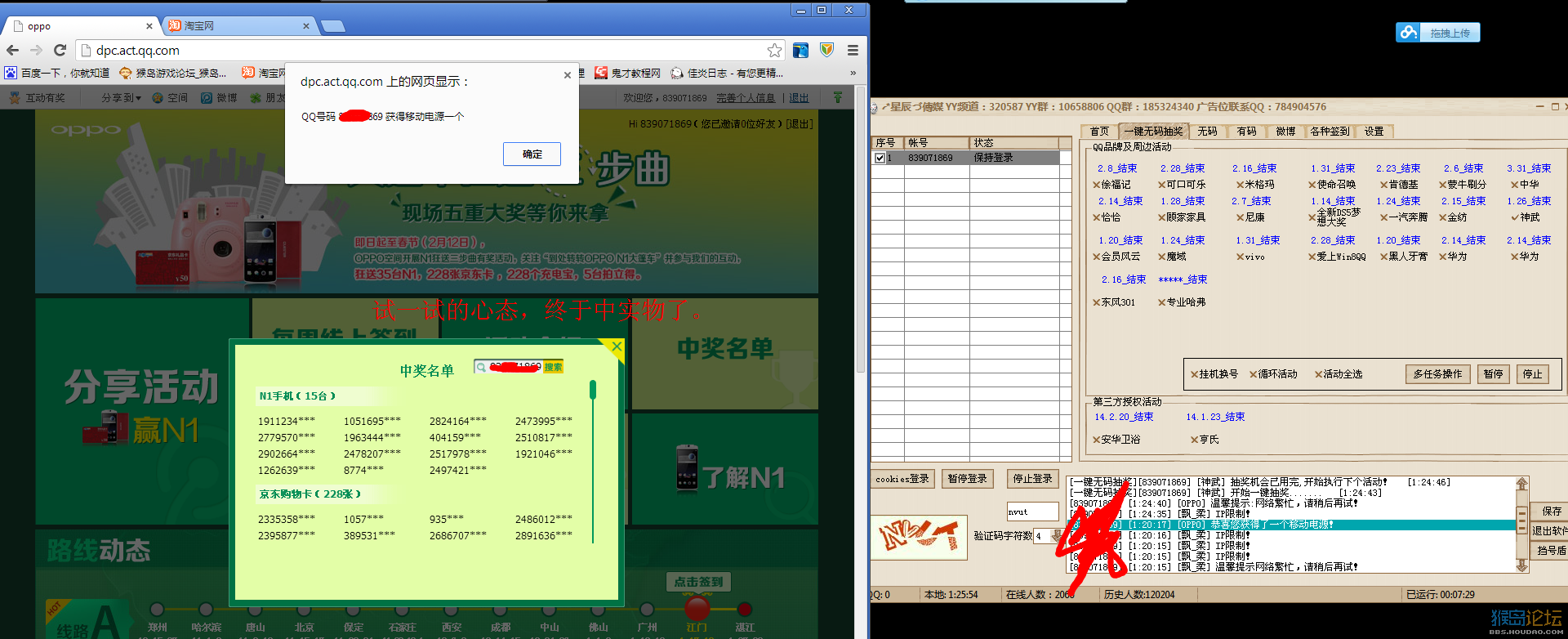1568x639 pixels.
Task: Click the 保存 button beside the log
Action: point(1552,512)
